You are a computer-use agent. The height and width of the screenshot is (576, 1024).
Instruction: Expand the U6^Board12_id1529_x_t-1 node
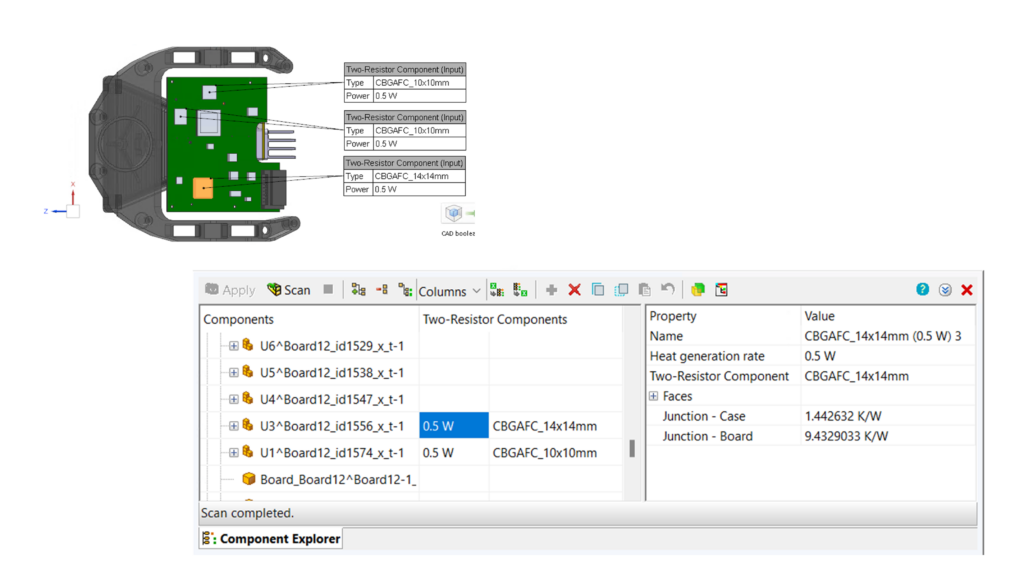[233, 346]
